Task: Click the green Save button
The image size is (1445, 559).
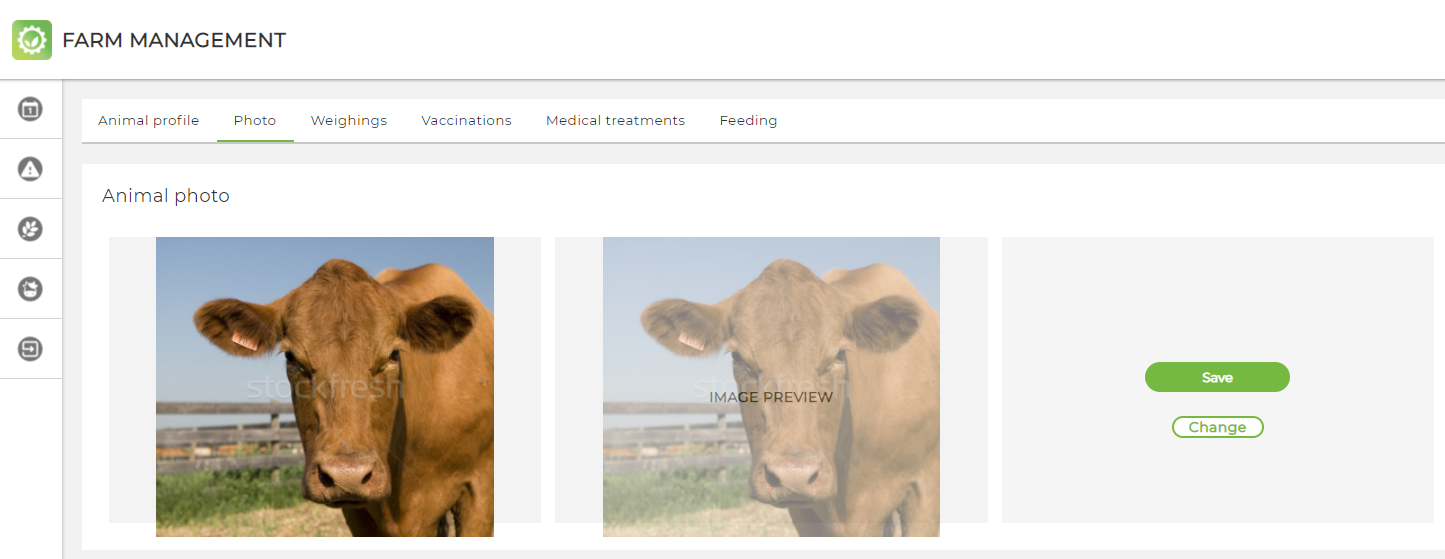Action: point(1217,377)
